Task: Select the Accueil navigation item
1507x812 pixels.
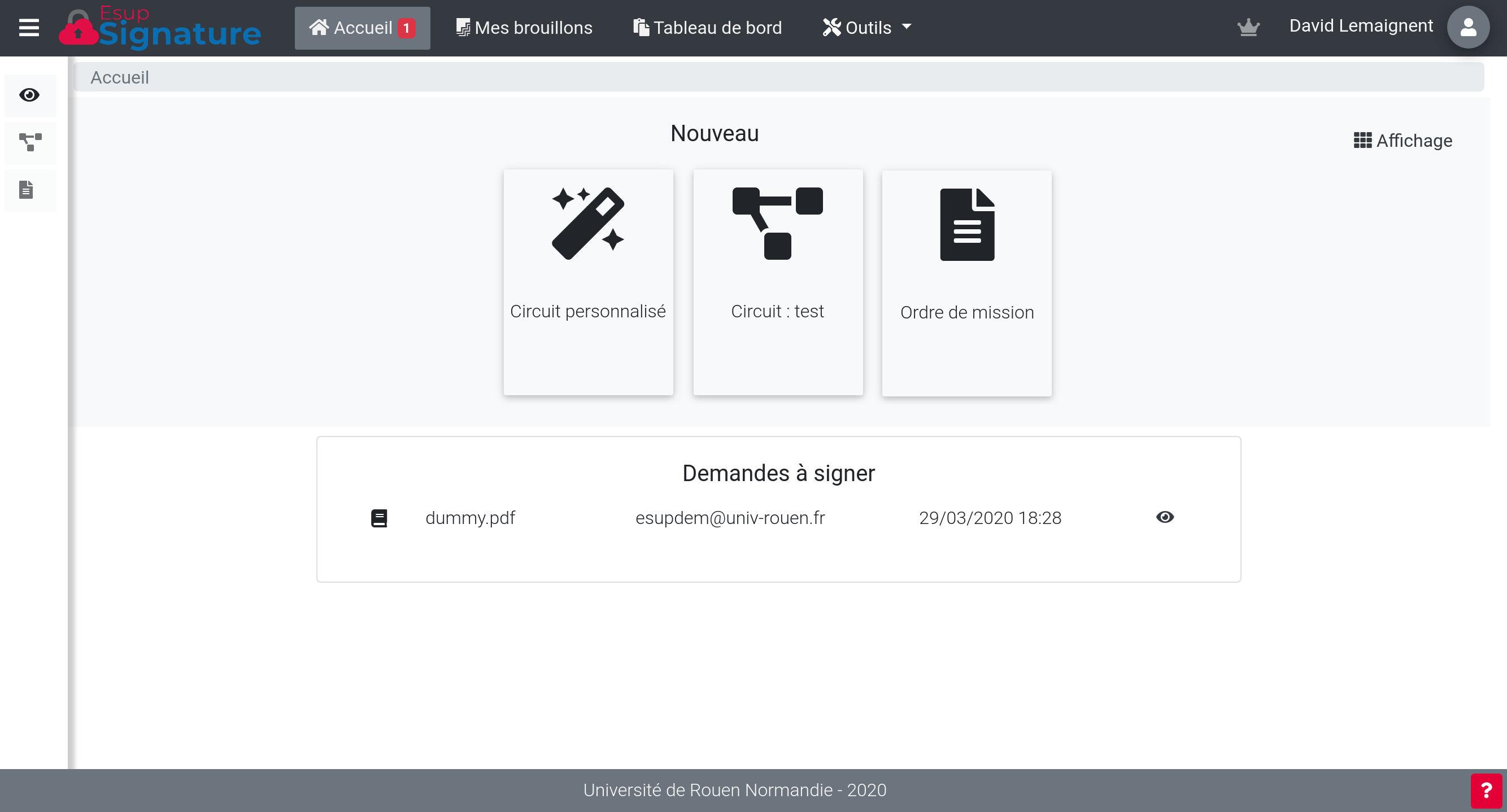Action: pos(362,28)
